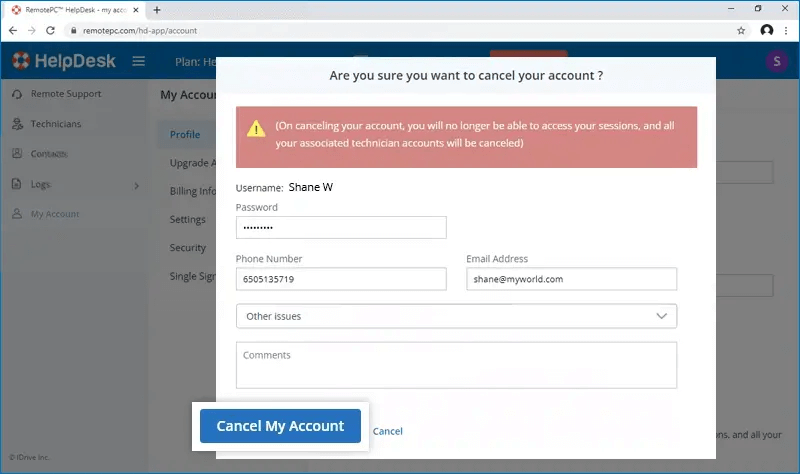The width and height of the screenshot is (800, 474).
Task: Expand the Logs sidebar submenu arrow
Action: click(x=136, y=185)
